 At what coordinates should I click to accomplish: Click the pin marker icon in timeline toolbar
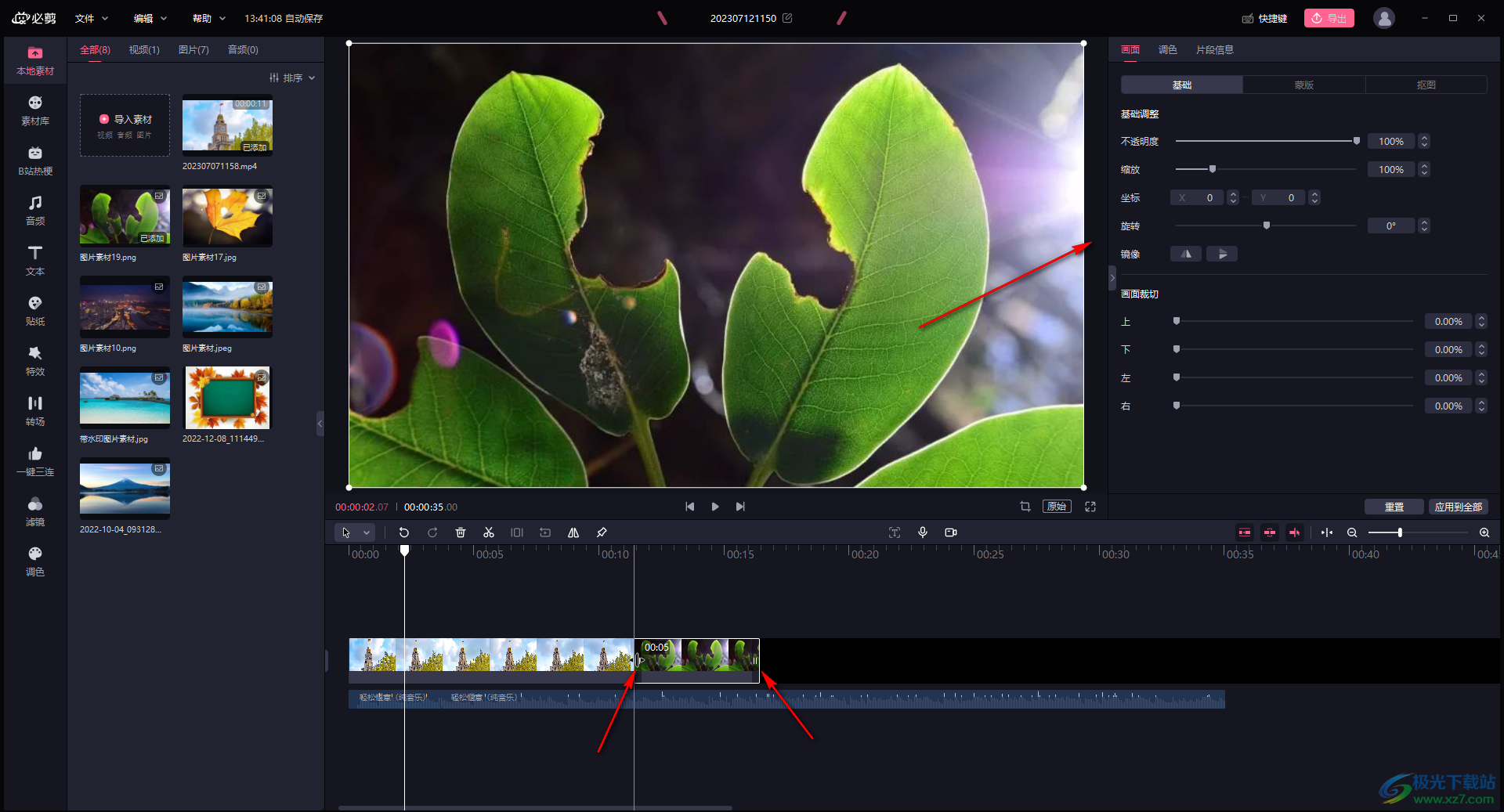pyautogui.click(x=602, y=532)
